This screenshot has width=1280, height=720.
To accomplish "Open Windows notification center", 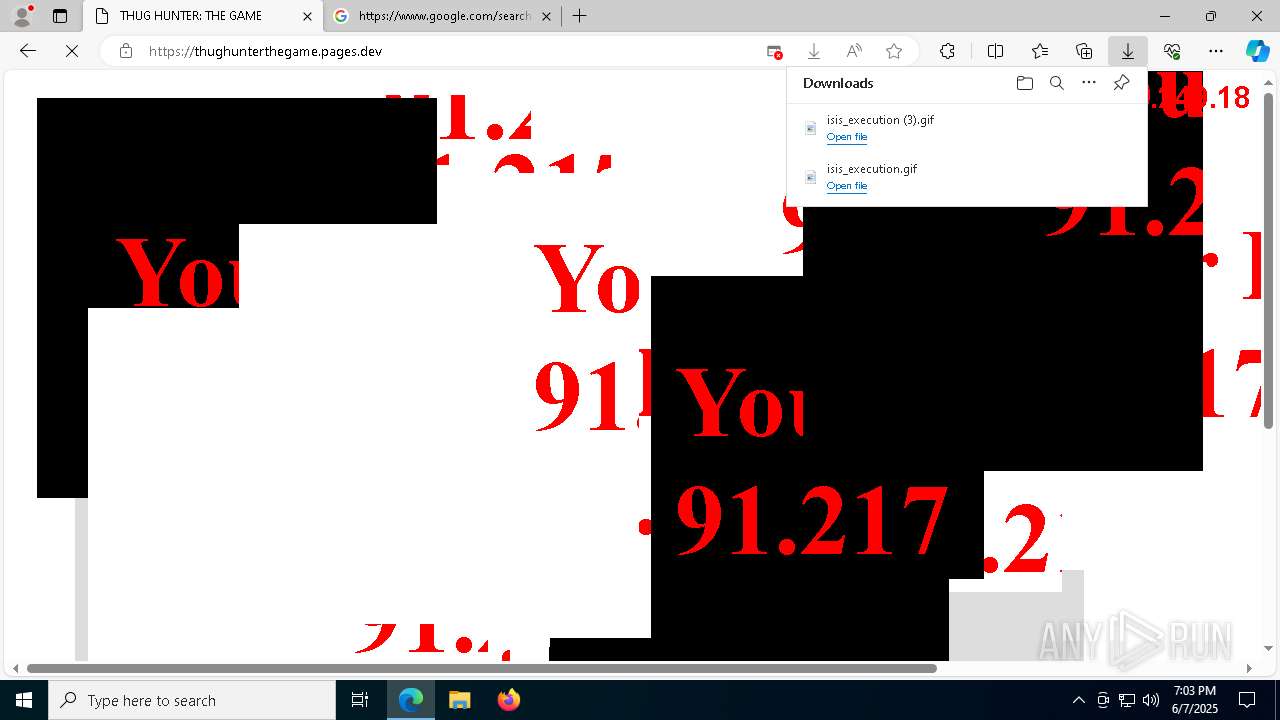I will pos(1247,700).
